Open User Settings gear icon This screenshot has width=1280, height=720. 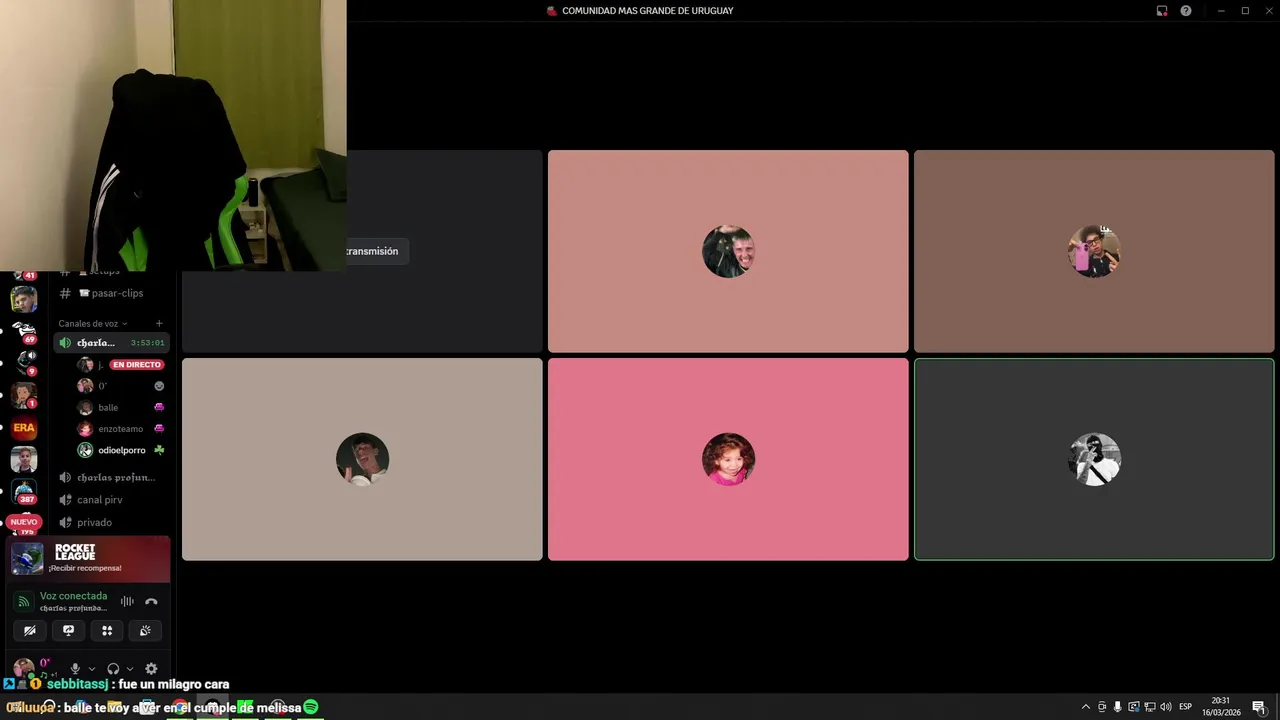click(x=151, y=669)
